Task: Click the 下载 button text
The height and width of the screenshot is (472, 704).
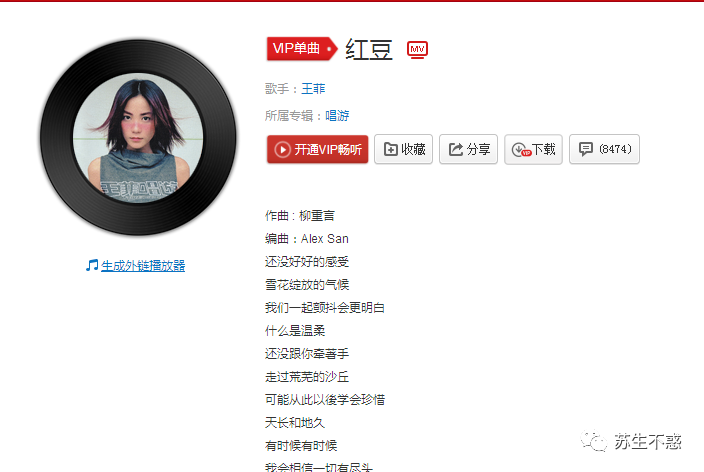Action: [544, 149]
